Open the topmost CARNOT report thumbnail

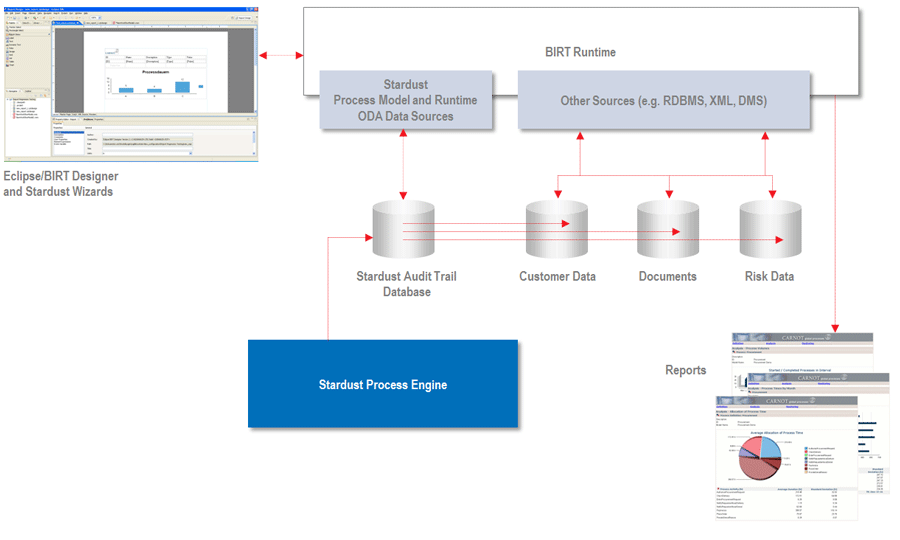point(802,351)
